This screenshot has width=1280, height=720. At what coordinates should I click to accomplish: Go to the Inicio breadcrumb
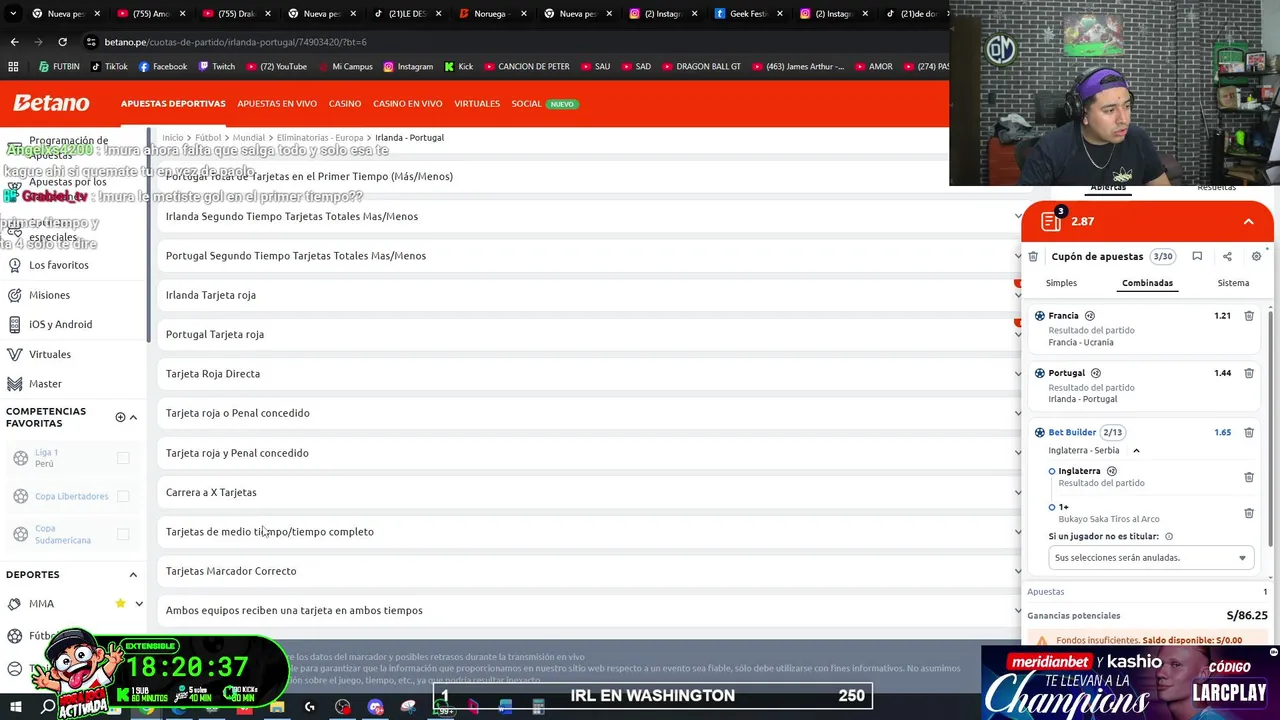[173, 138]
